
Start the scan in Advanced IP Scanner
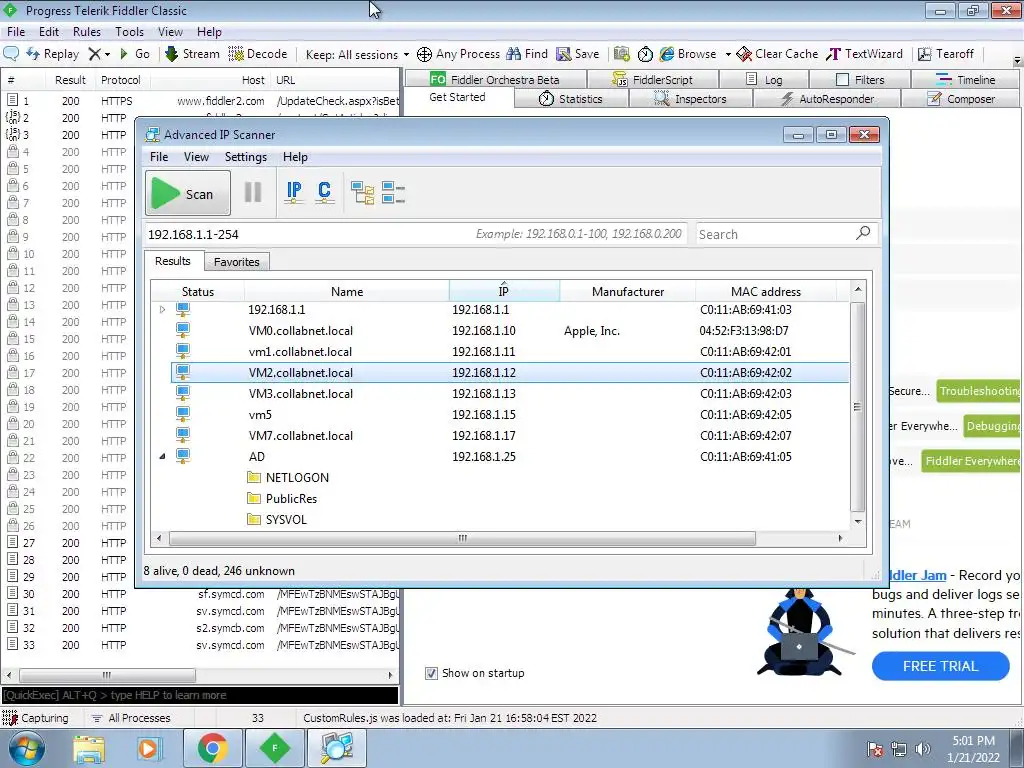(x=188, y=193)
